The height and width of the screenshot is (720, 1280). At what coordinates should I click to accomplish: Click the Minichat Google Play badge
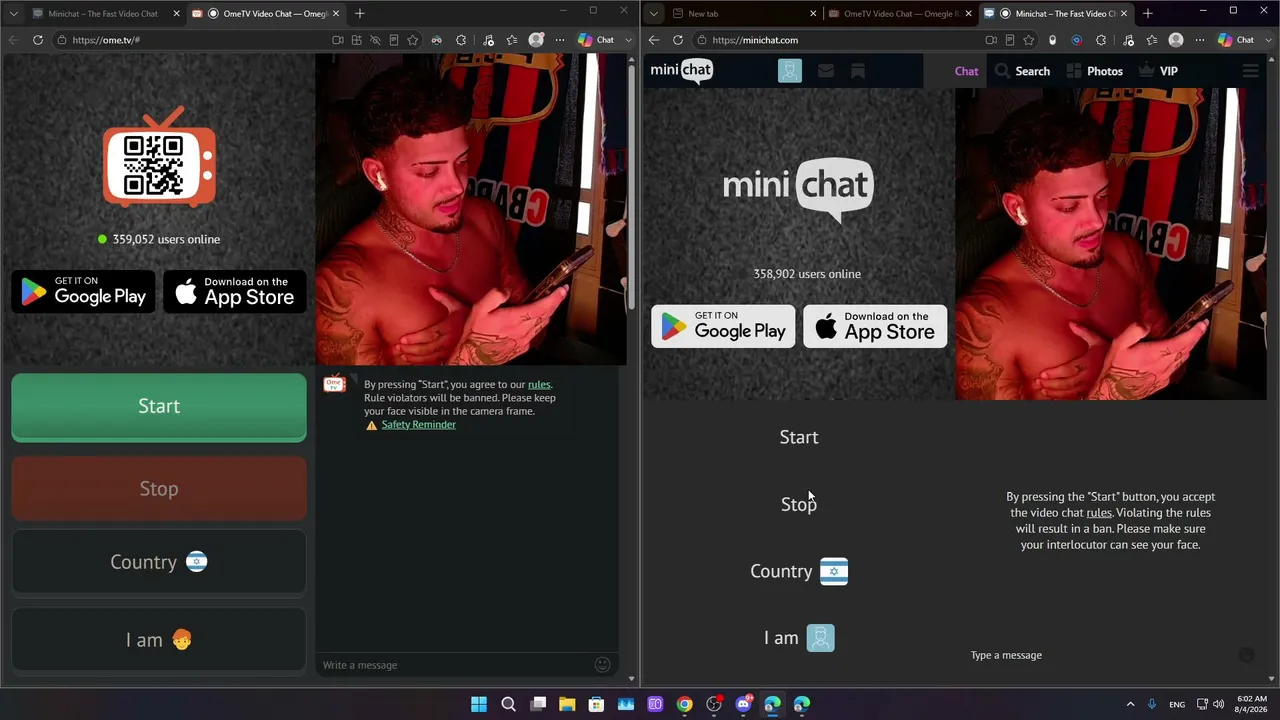point(723,326)
